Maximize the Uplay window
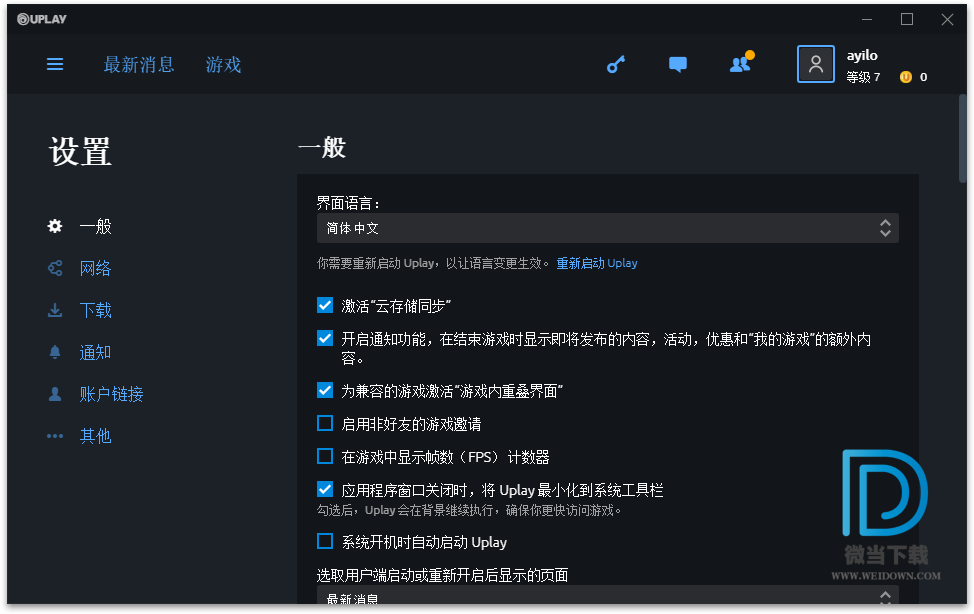Screen dimensions: 974x614 click(x=907, y=19)
